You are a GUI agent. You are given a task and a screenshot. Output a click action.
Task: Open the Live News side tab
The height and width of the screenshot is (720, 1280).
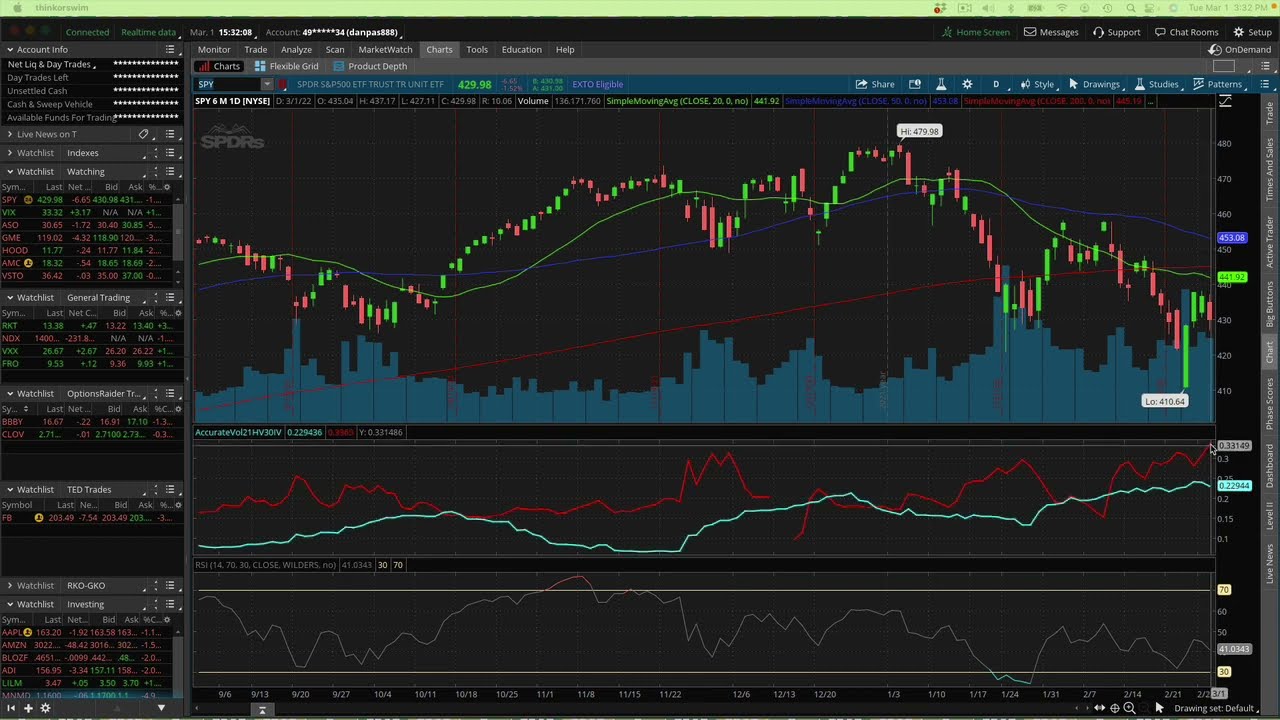[1270, 565]
